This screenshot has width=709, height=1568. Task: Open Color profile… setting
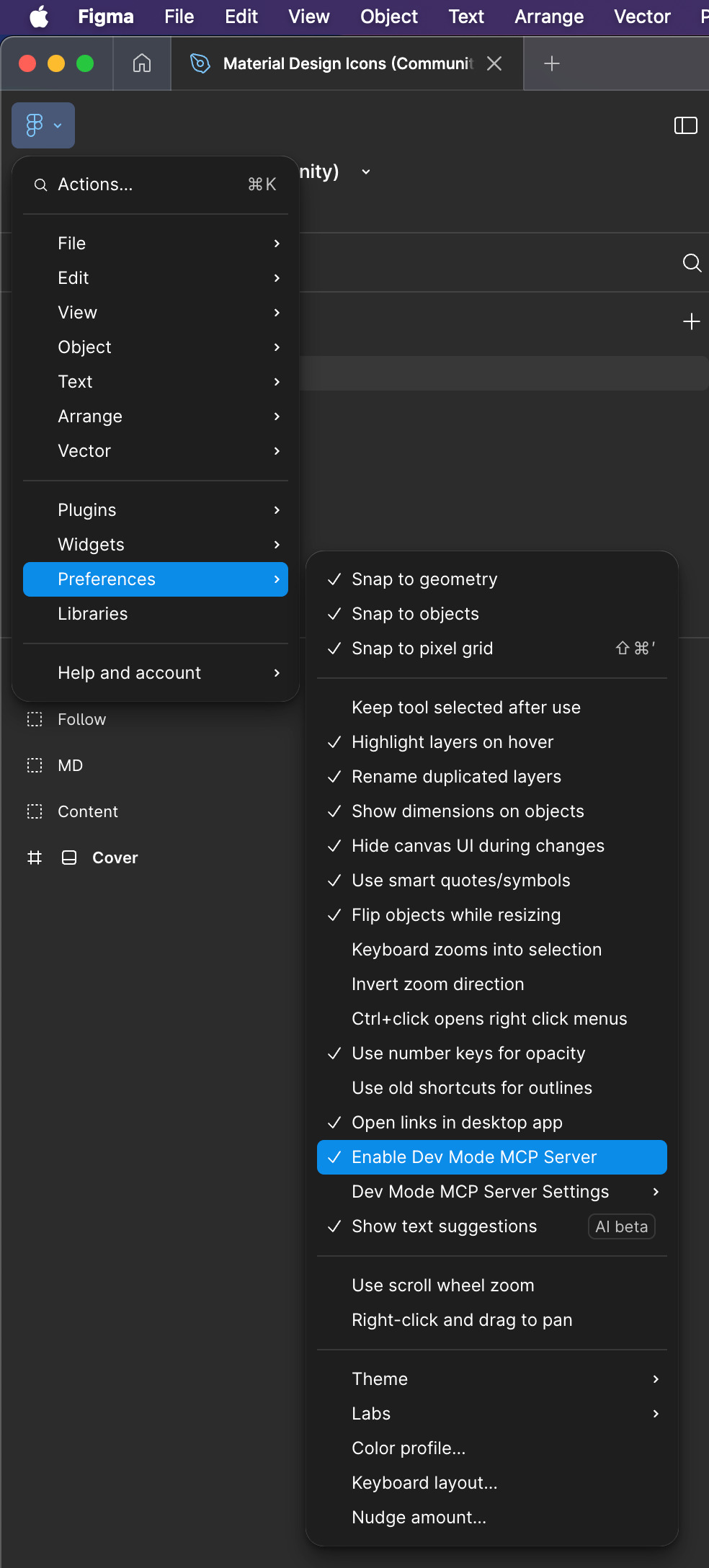click(x=492, y=1448)
